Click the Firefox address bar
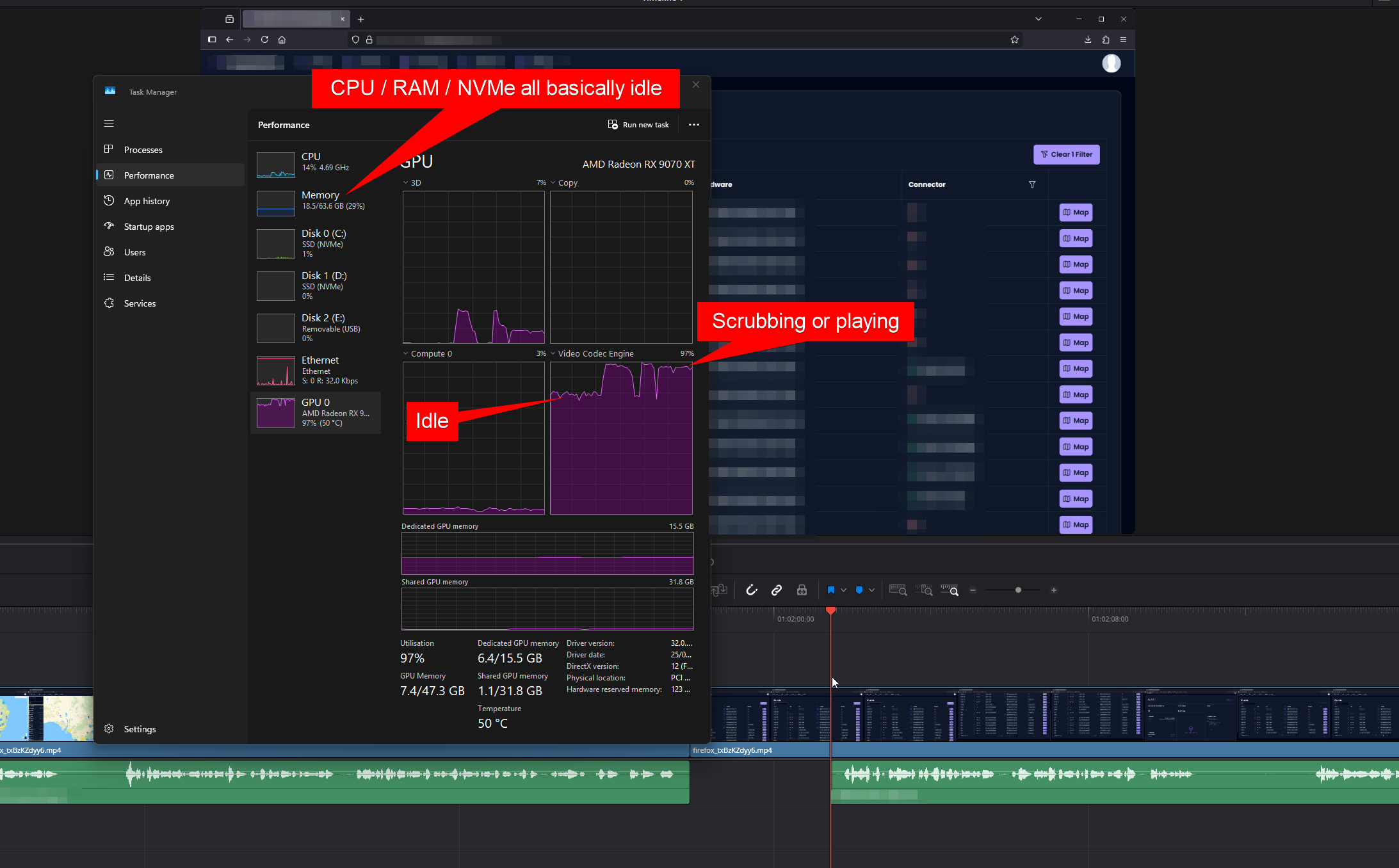 685,40
